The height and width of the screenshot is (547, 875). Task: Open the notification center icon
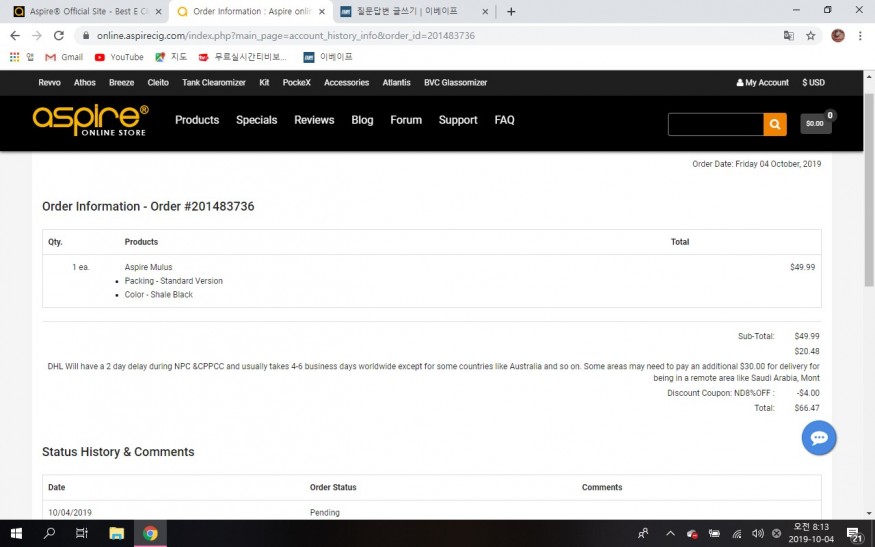[854, 534]
